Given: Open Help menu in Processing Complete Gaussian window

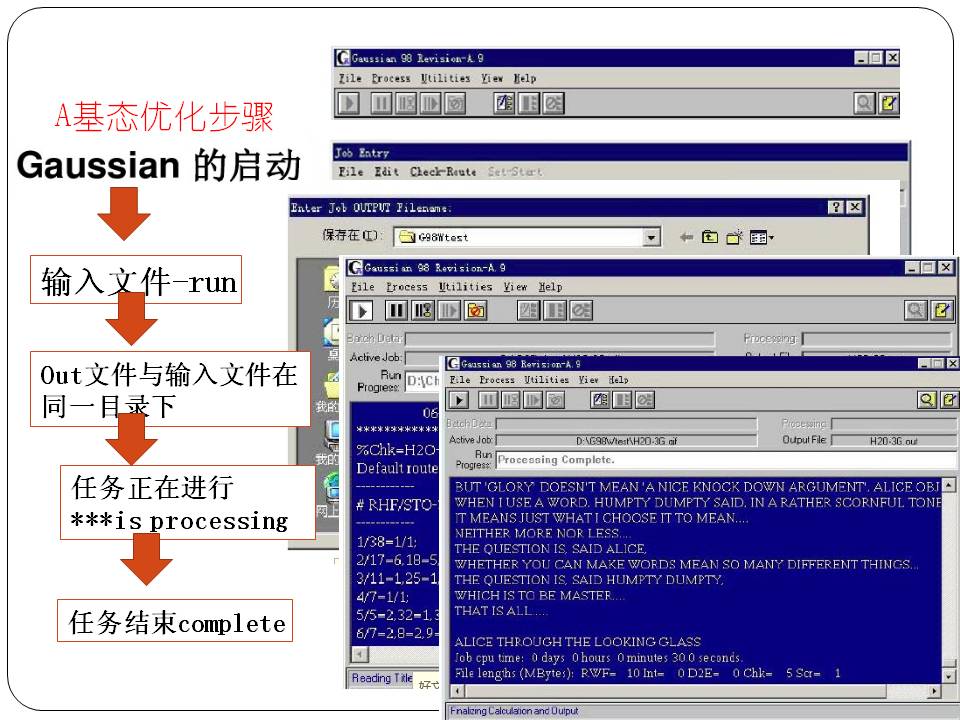Looking at the screenshot, I should [618, 380].
